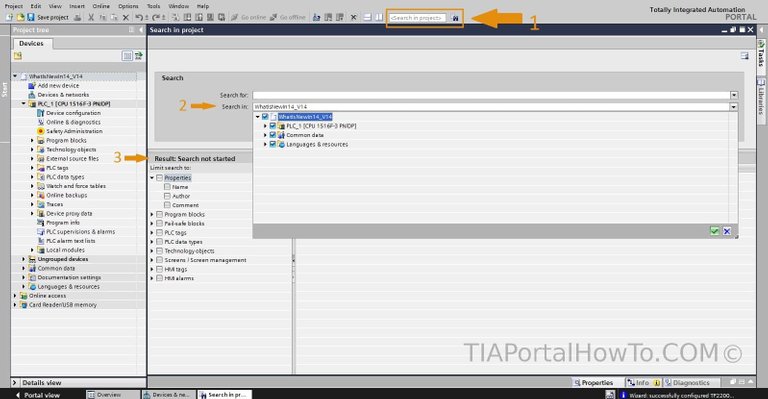Open the Online menu
Image resolution: width=768 pixels, height=399 pixels.
(x=101, y=6)
